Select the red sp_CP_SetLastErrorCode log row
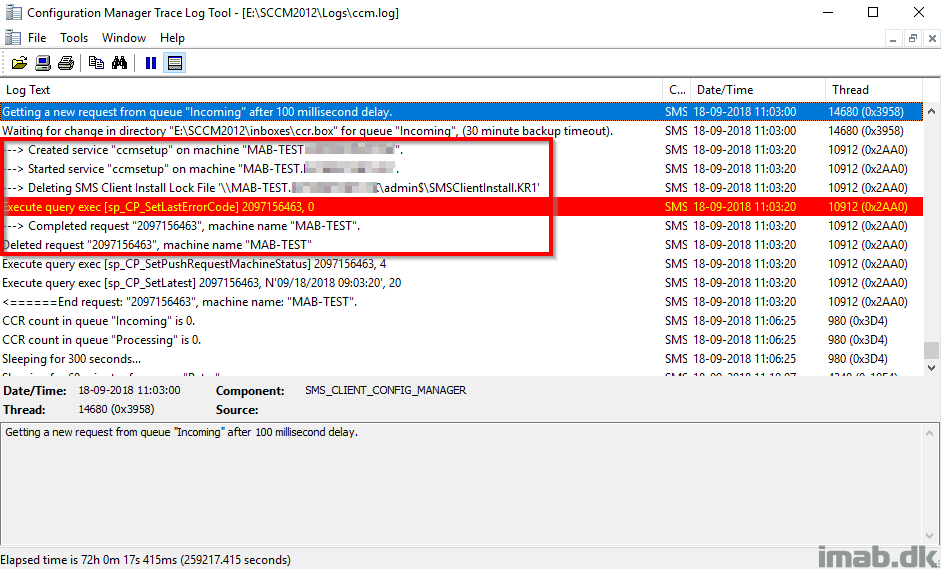The width and height of the screenshot is (941, 569). [x=330, y=207]
